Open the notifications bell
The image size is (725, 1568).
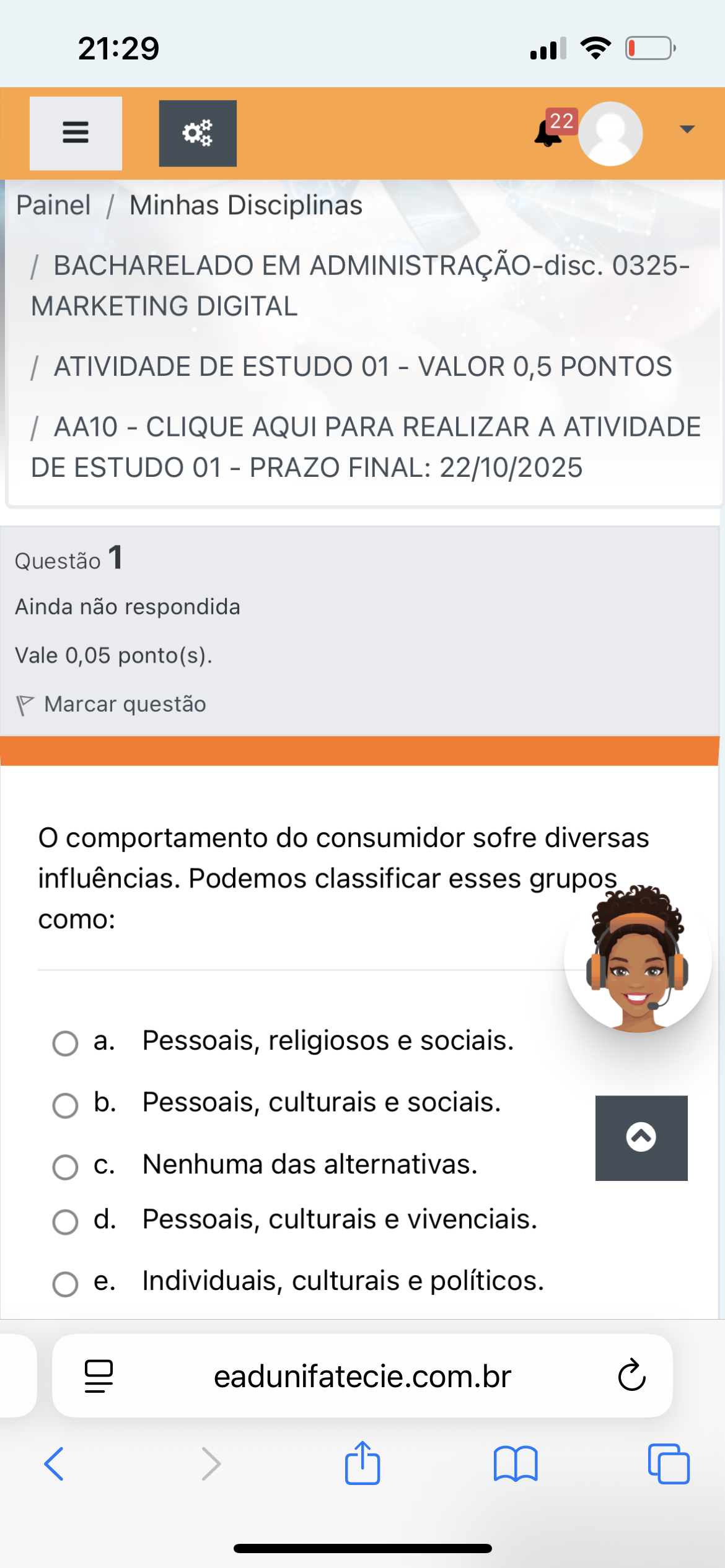(547, 133)
